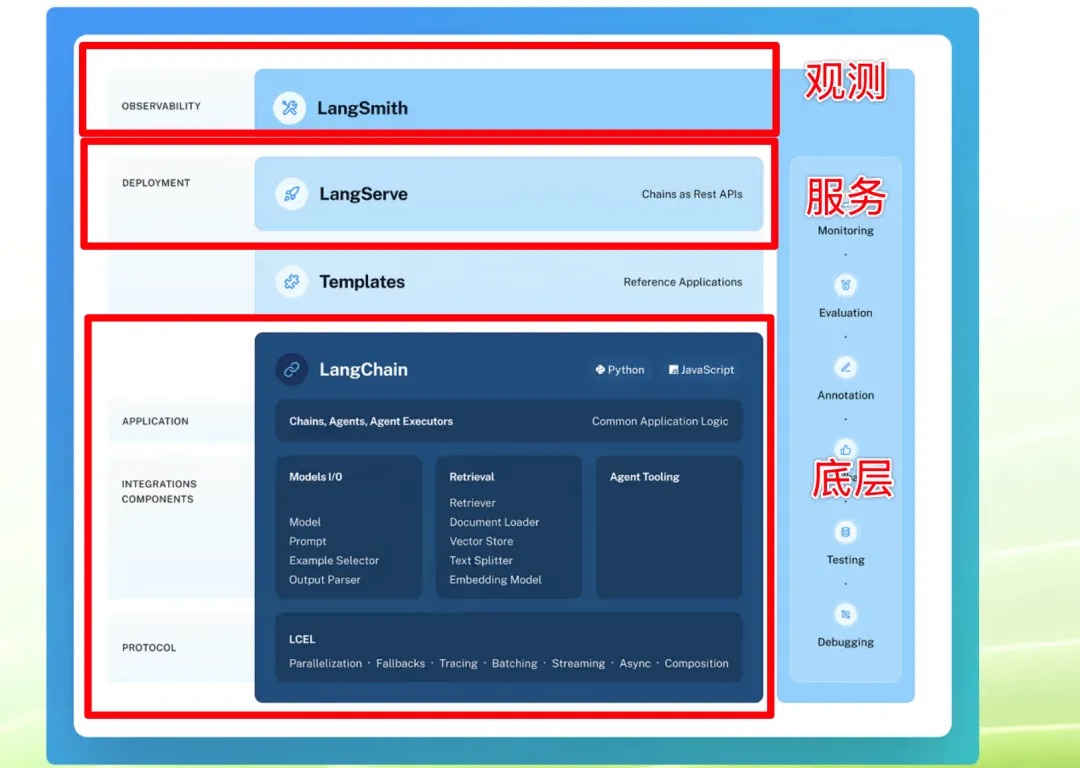Click 'Common Application Logic' text
This screenshot has height=768, width=1080.
660,421
